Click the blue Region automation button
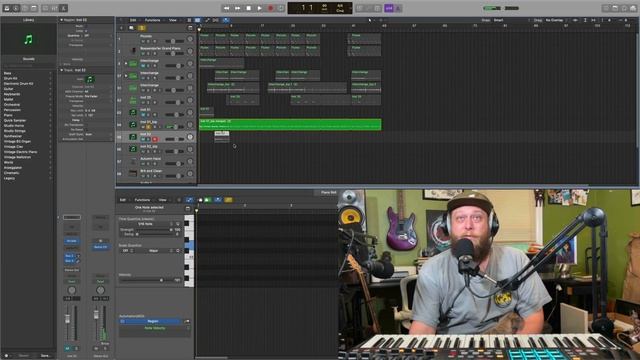Screen dimensions: 640x360 [x=150, y=321]
